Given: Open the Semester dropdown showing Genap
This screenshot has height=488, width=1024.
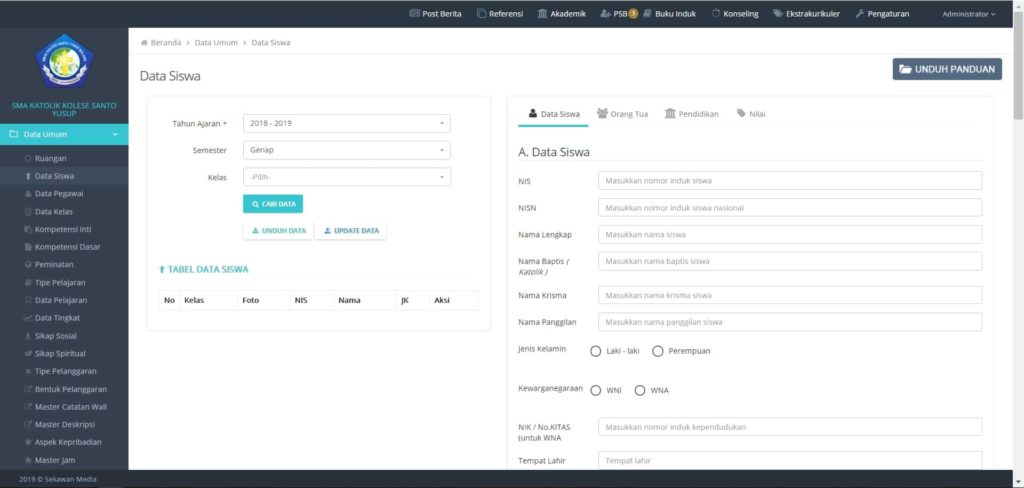Looking at the screenshot, I should click(347, 150).
